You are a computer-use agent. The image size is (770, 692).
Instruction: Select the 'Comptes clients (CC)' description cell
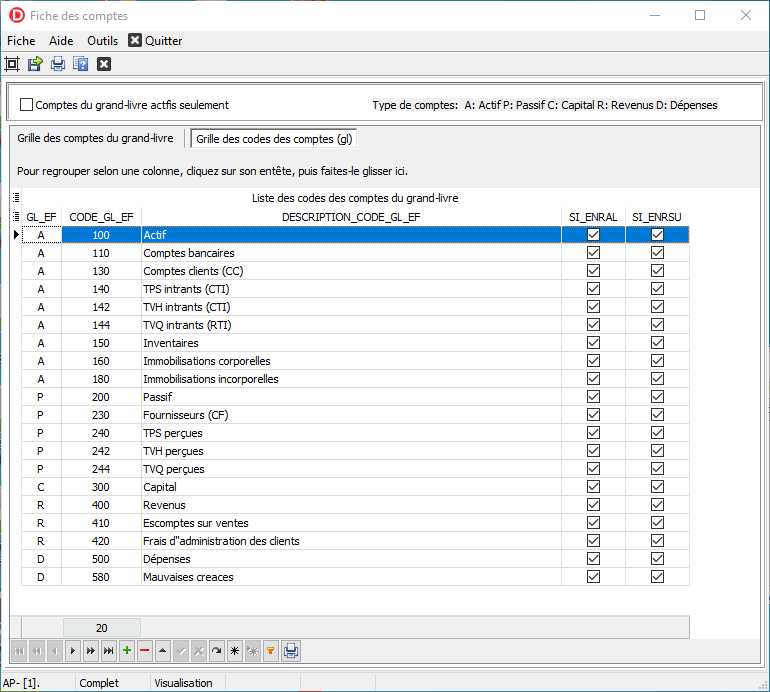pos(351,271)
